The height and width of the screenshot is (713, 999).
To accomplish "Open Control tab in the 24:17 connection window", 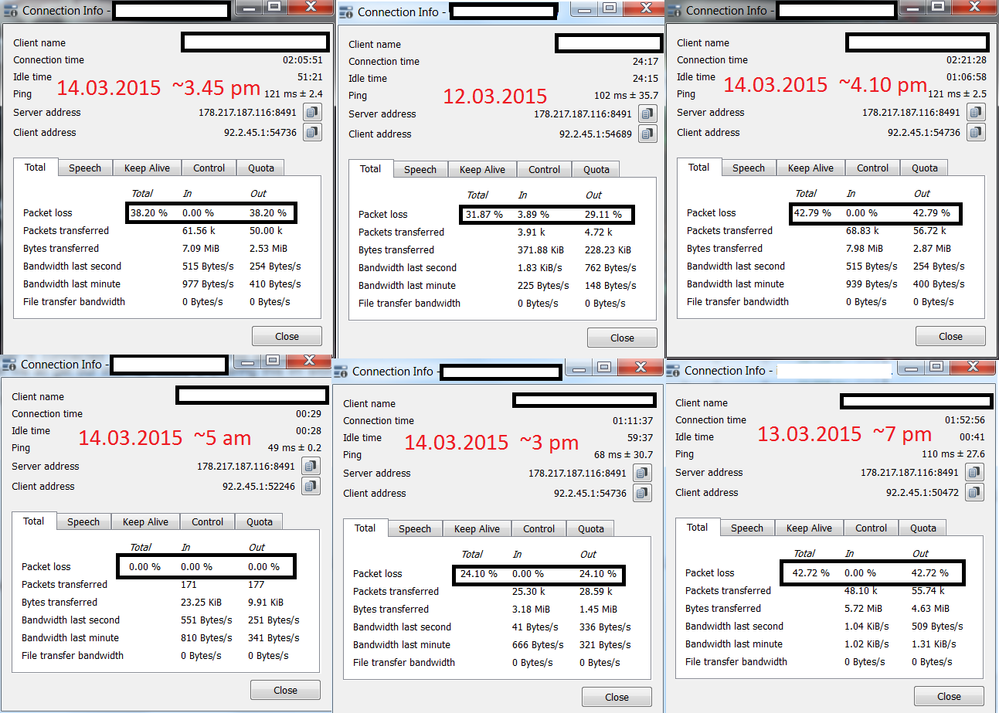I will coord(544,169).
